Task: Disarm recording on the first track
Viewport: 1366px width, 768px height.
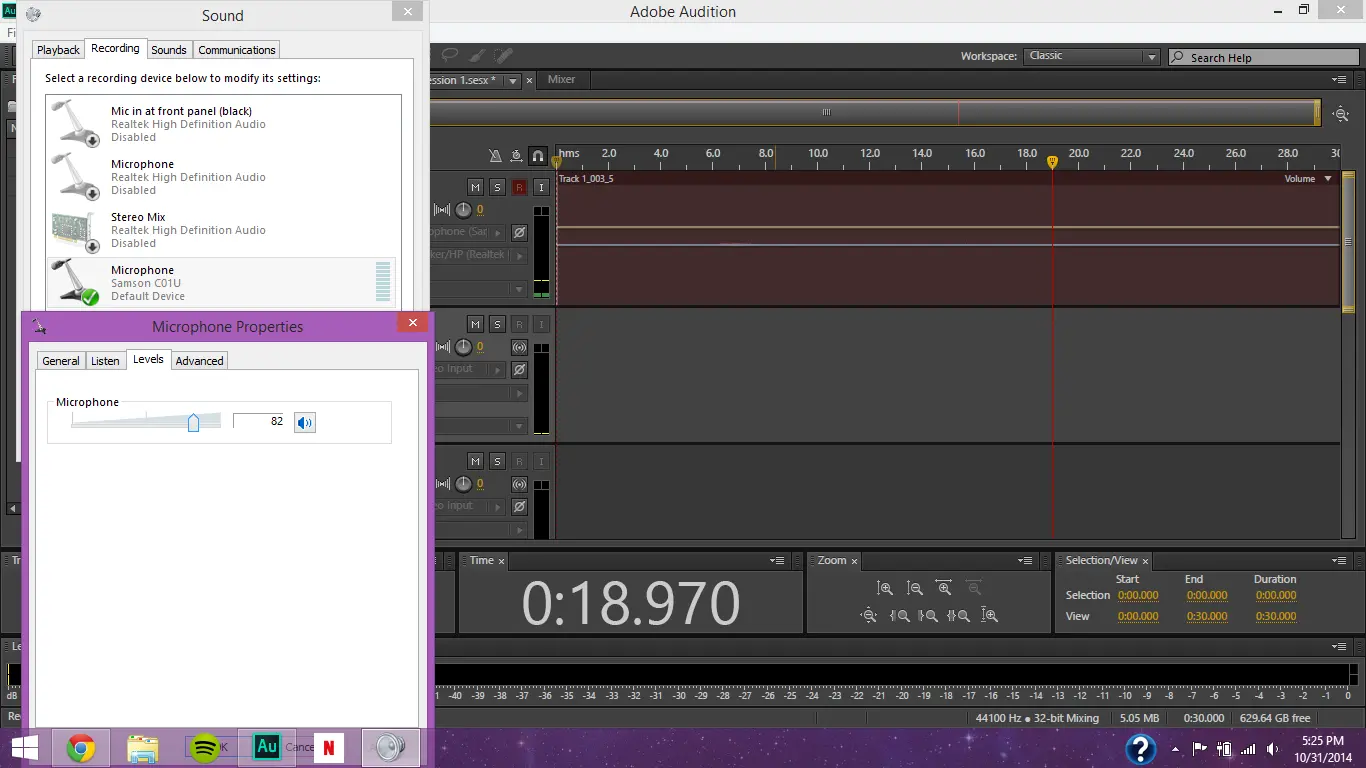Action: [x=519, y=187]
